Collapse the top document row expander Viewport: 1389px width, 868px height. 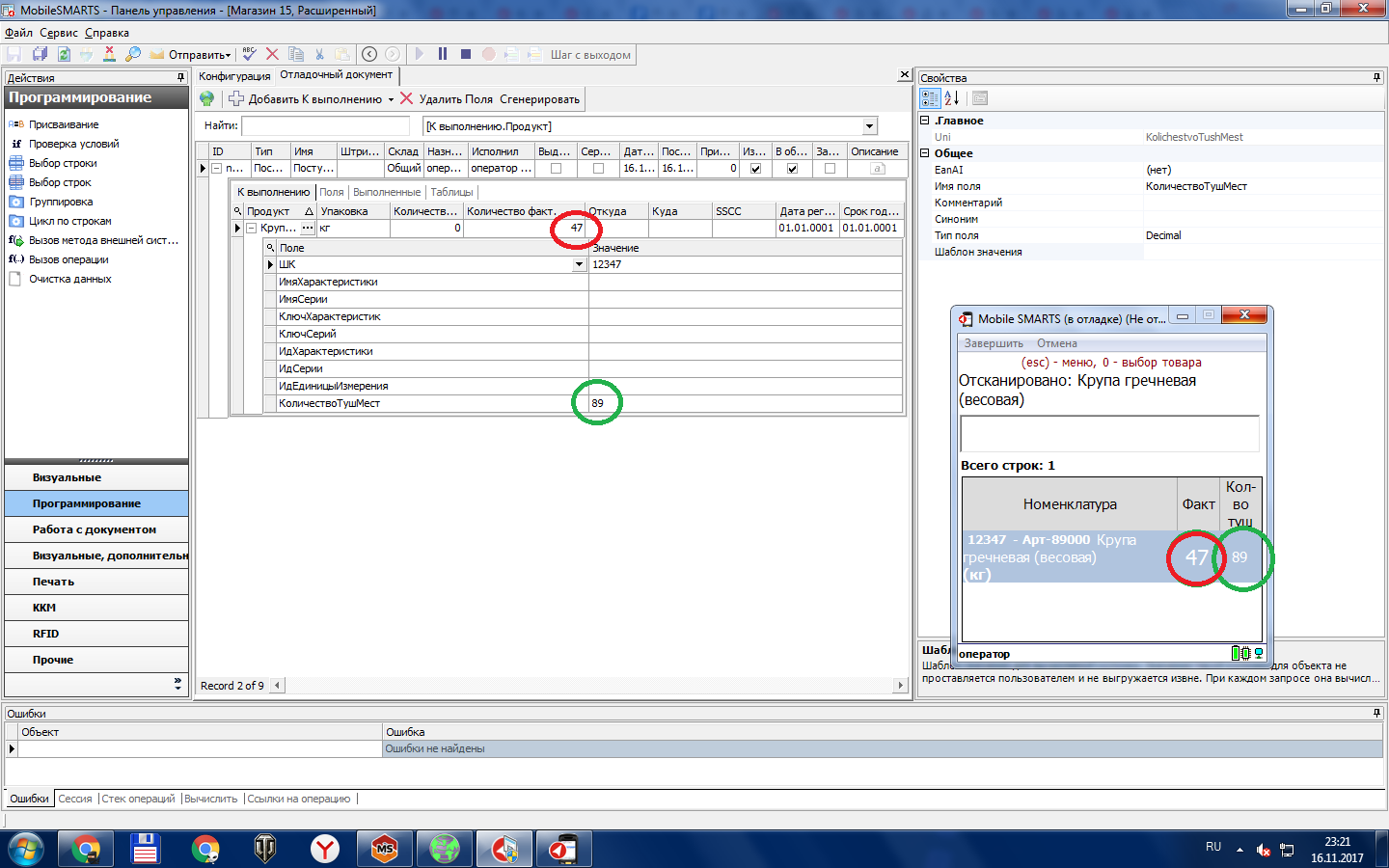click(217, 169)
